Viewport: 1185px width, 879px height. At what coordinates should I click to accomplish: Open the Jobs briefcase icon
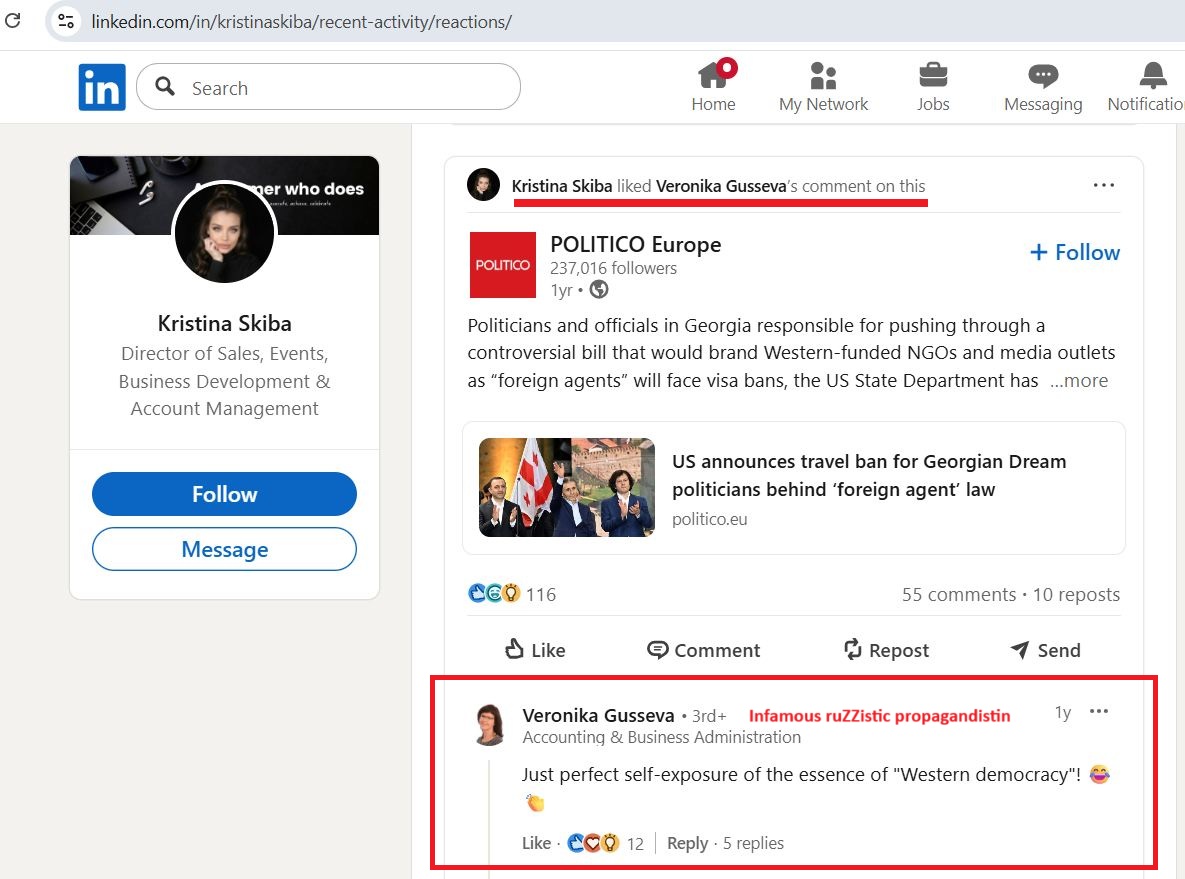933,76
